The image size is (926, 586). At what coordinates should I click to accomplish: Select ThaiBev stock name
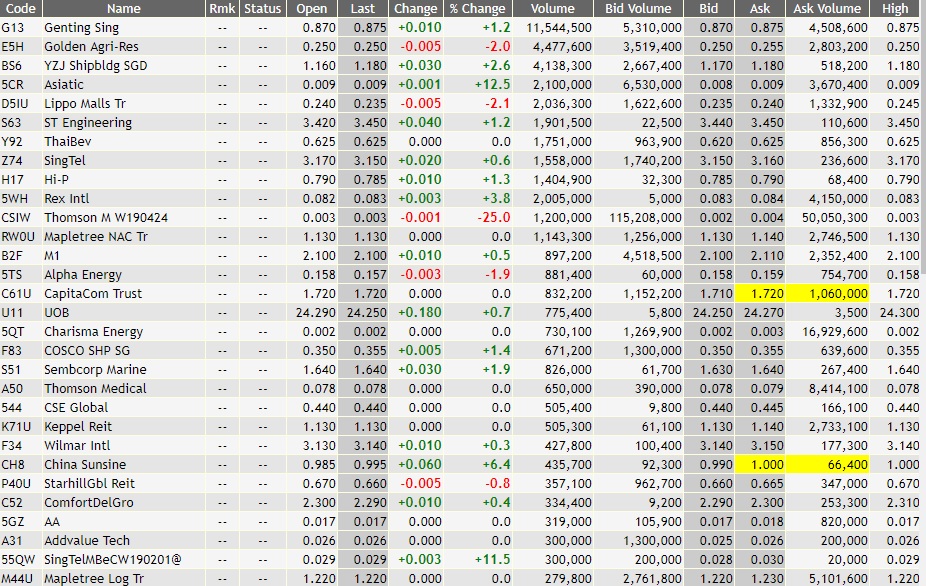pyautogui.click(x=68, y=141)
